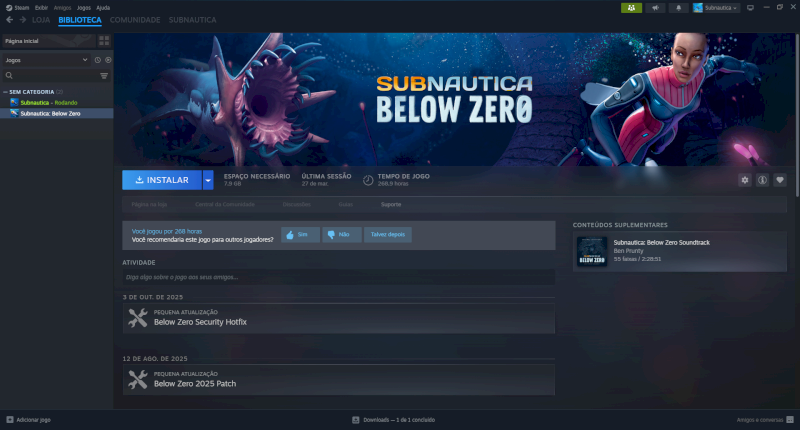
Task: Select the Biblioteca tab
Action: tap(80, 20)
